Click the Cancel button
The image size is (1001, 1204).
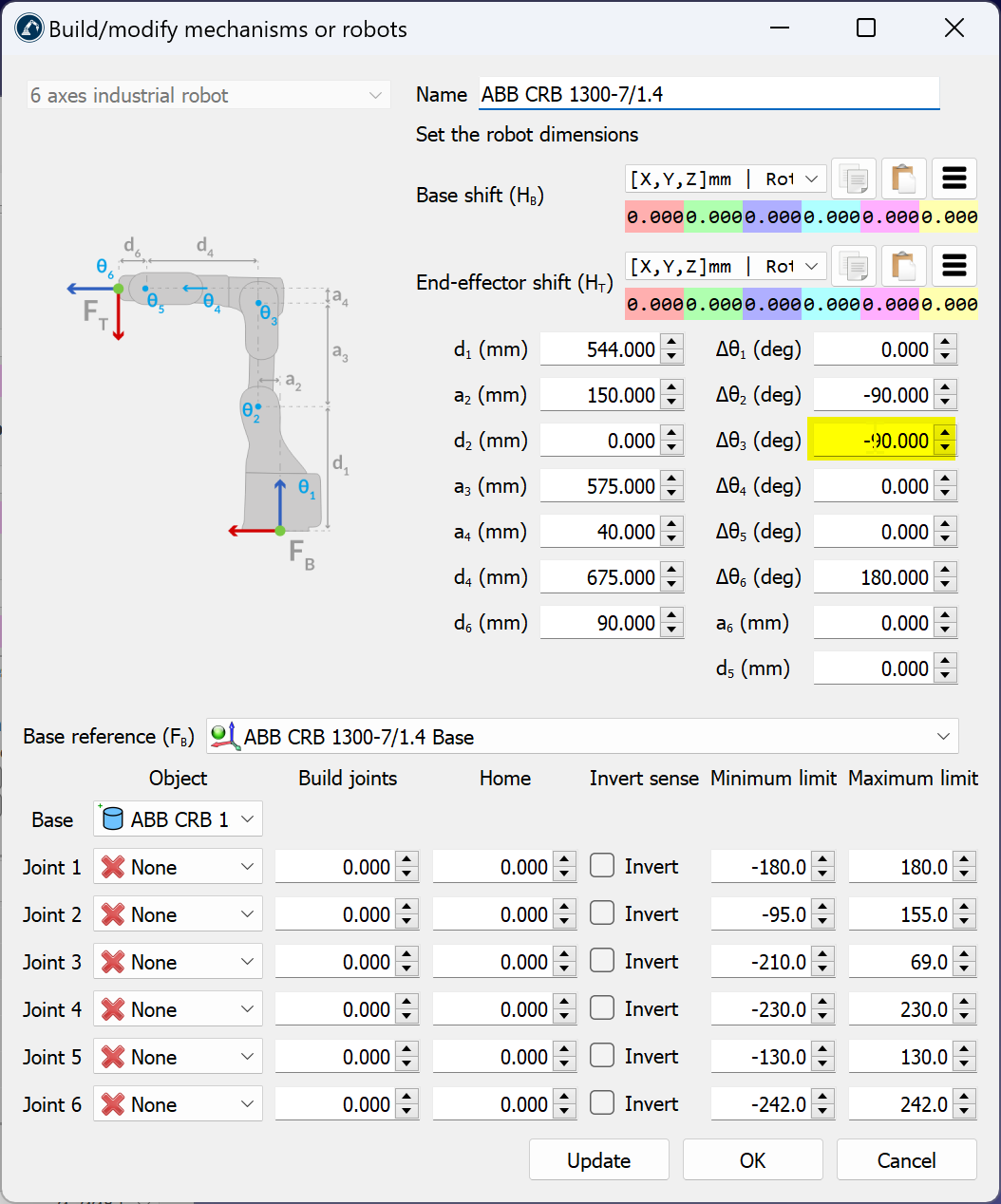(905, 1160)
